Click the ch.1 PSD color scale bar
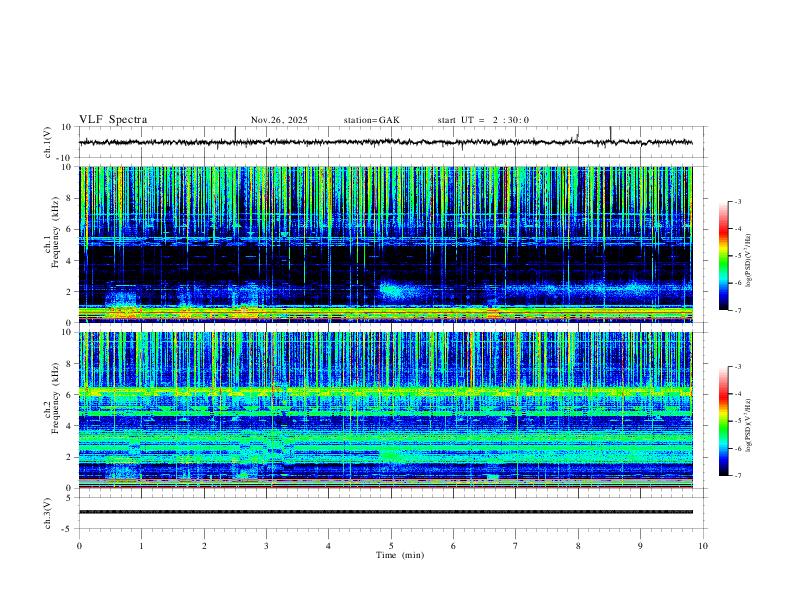 point(723,256)
